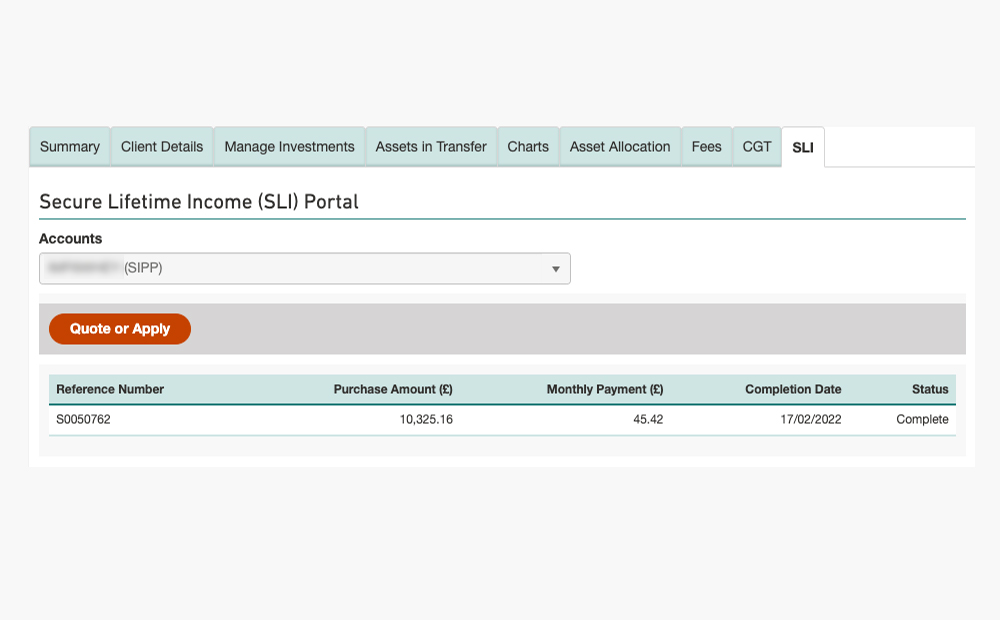Click the Monthly Payment column header
Image resolution: width=1000 pixels, height=620 pixels.
(605, 389)
